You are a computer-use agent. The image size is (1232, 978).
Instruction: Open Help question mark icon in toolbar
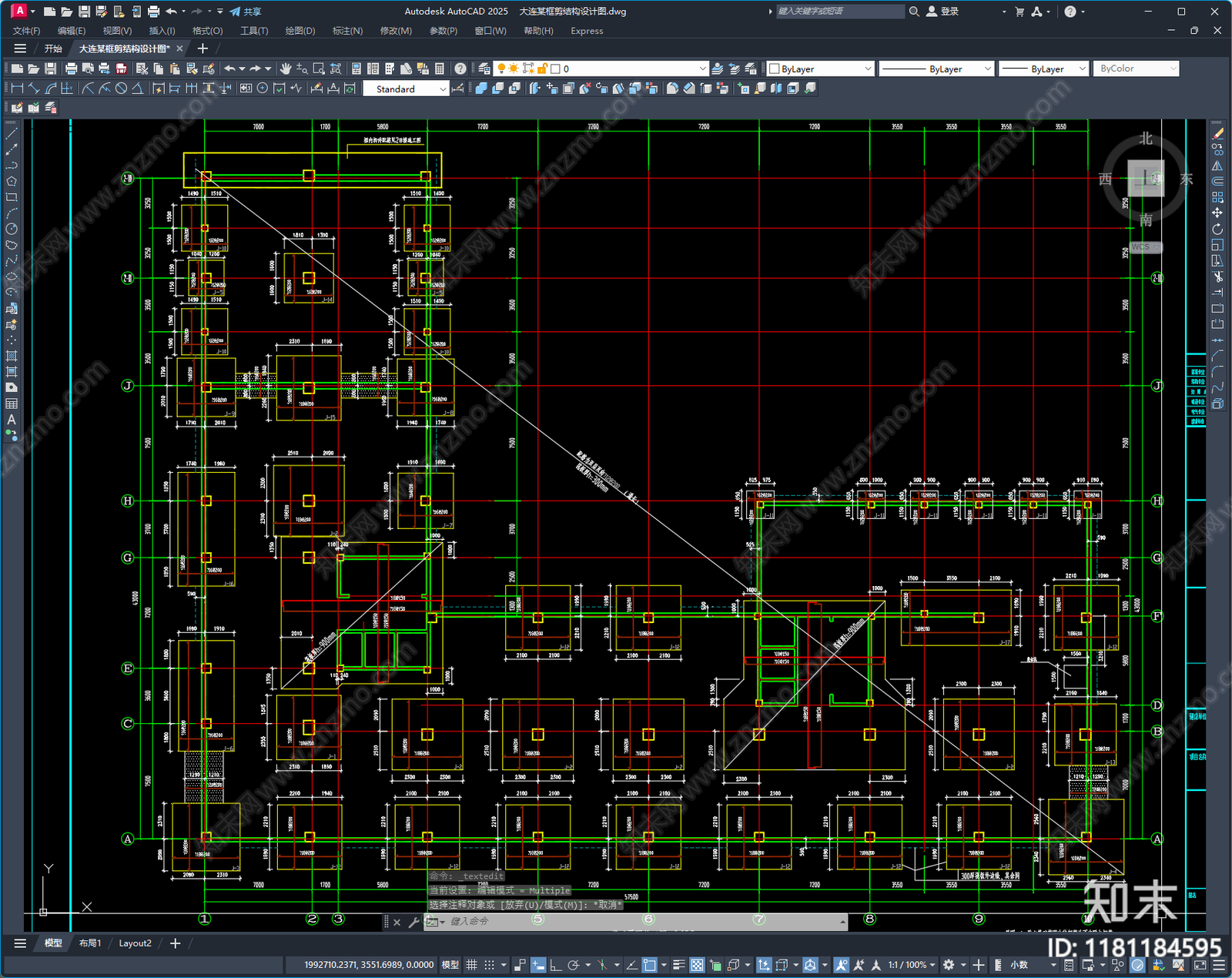coord(460,69)
